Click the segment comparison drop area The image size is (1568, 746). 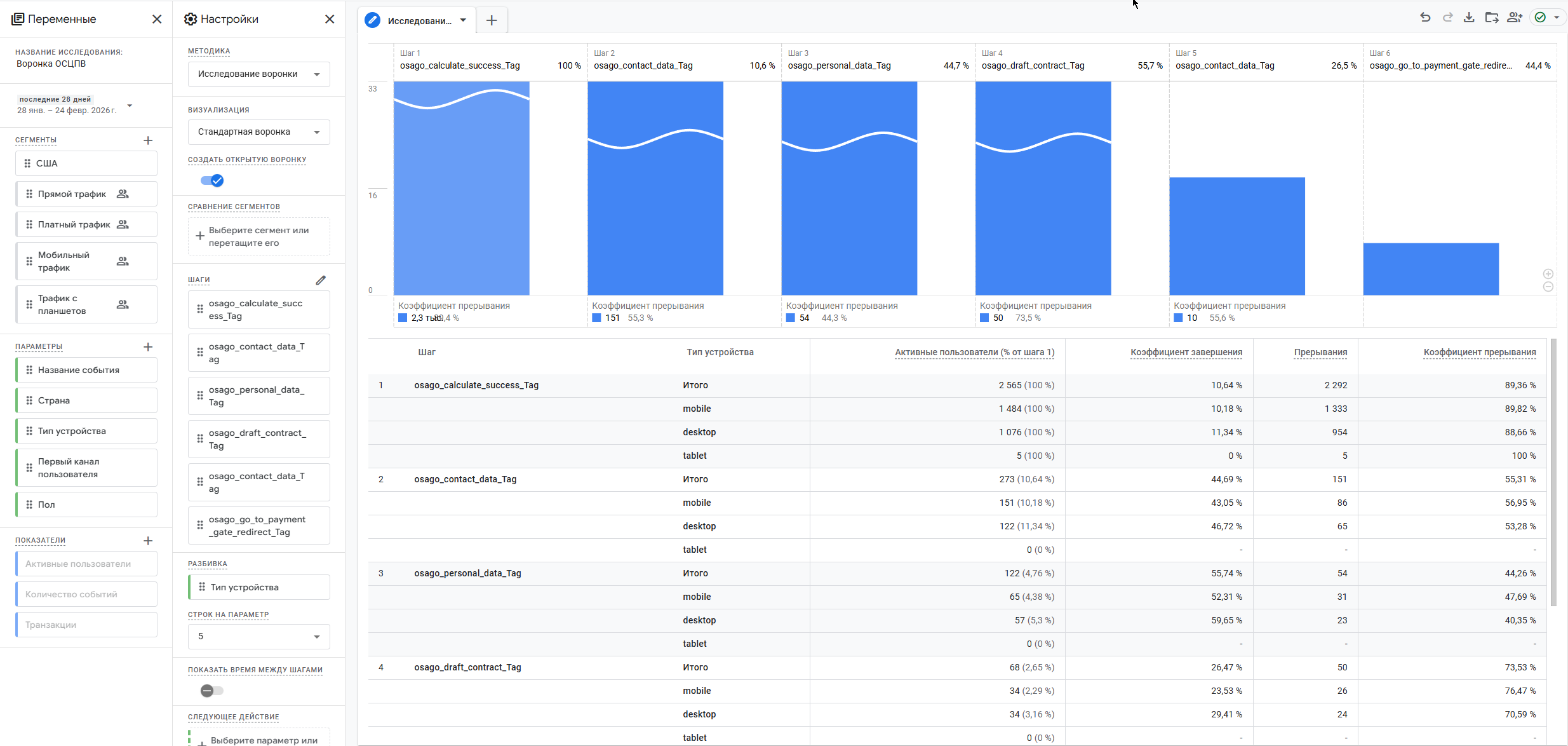tap(258, 236)
